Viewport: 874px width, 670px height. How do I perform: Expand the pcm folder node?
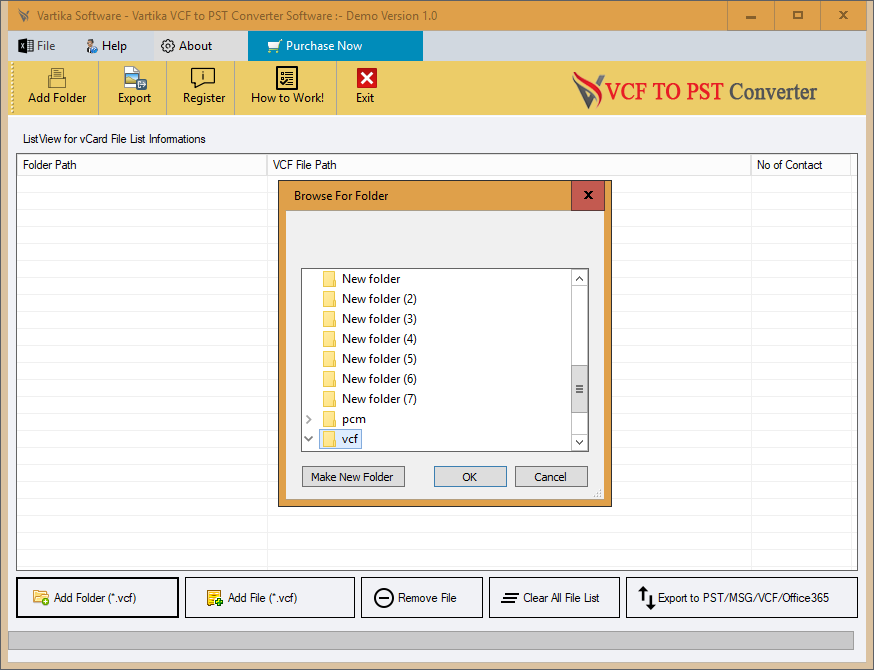[x=309, y=419]
